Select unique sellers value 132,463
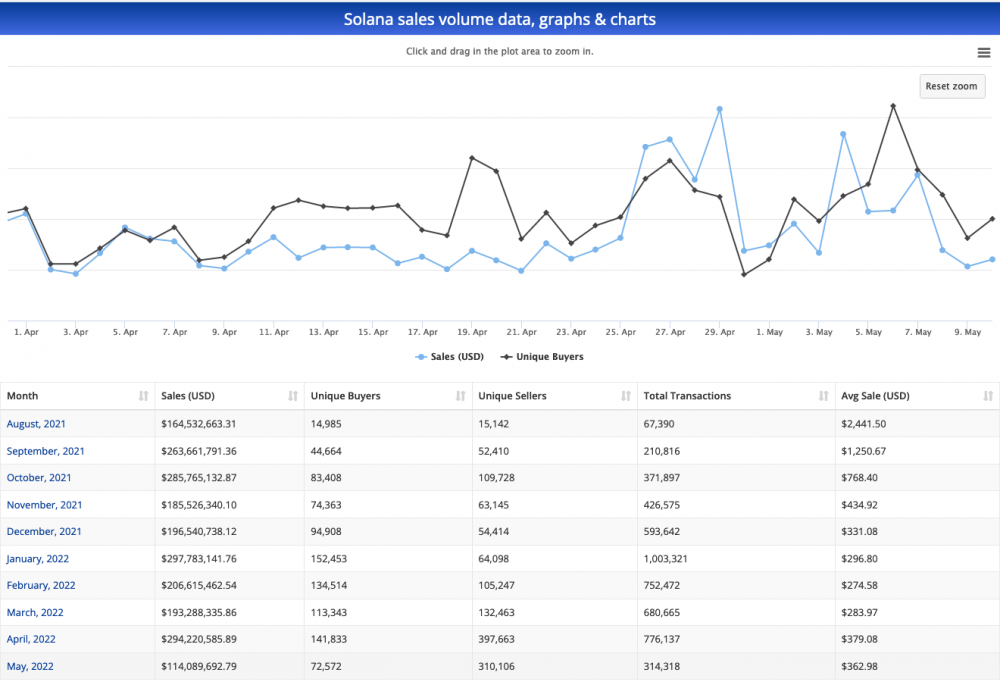The width and height of the screenshot is (1000, 682). [x=496, y=612]
